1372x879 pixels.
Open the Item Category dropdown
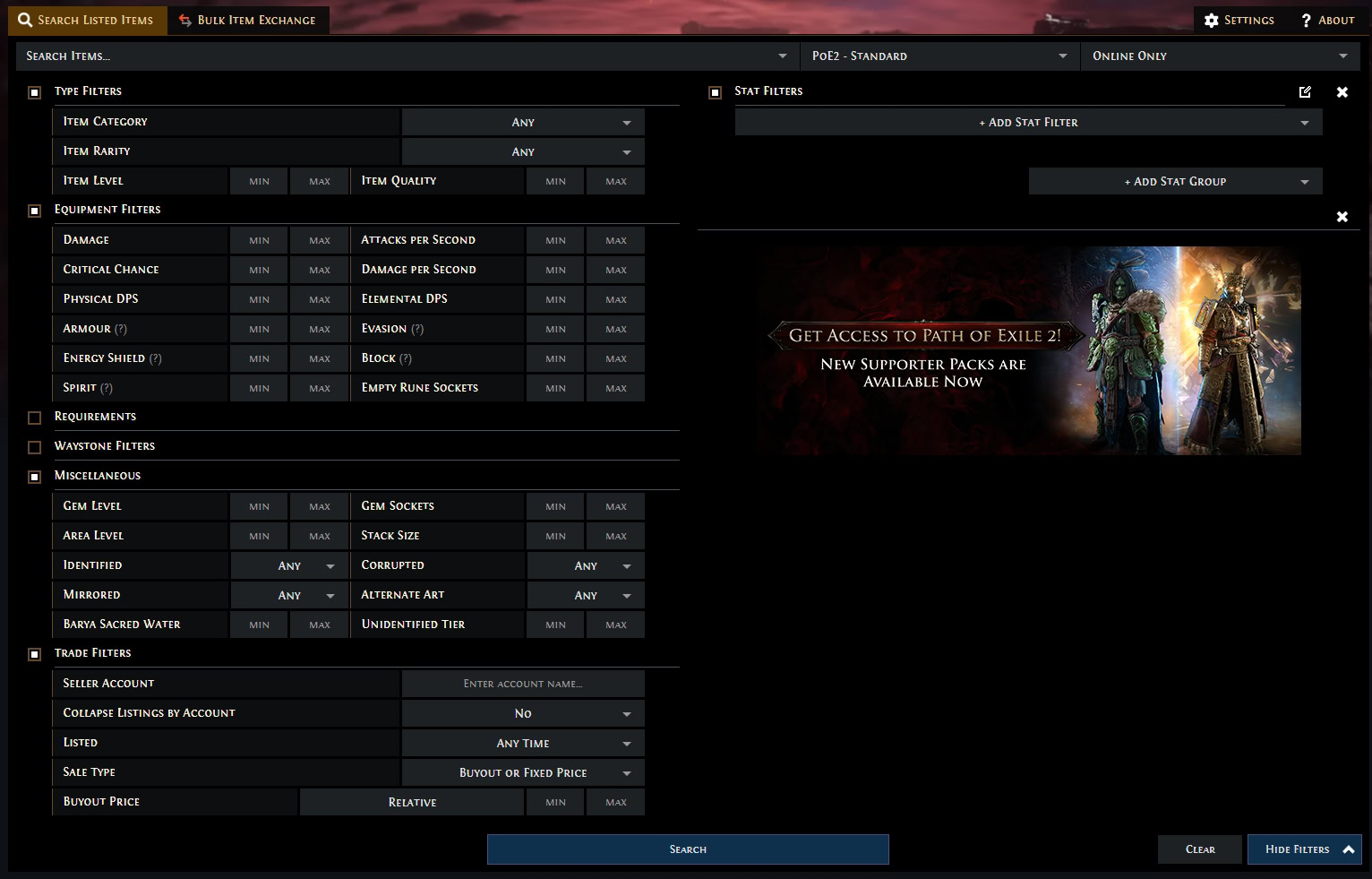[523, 122]
